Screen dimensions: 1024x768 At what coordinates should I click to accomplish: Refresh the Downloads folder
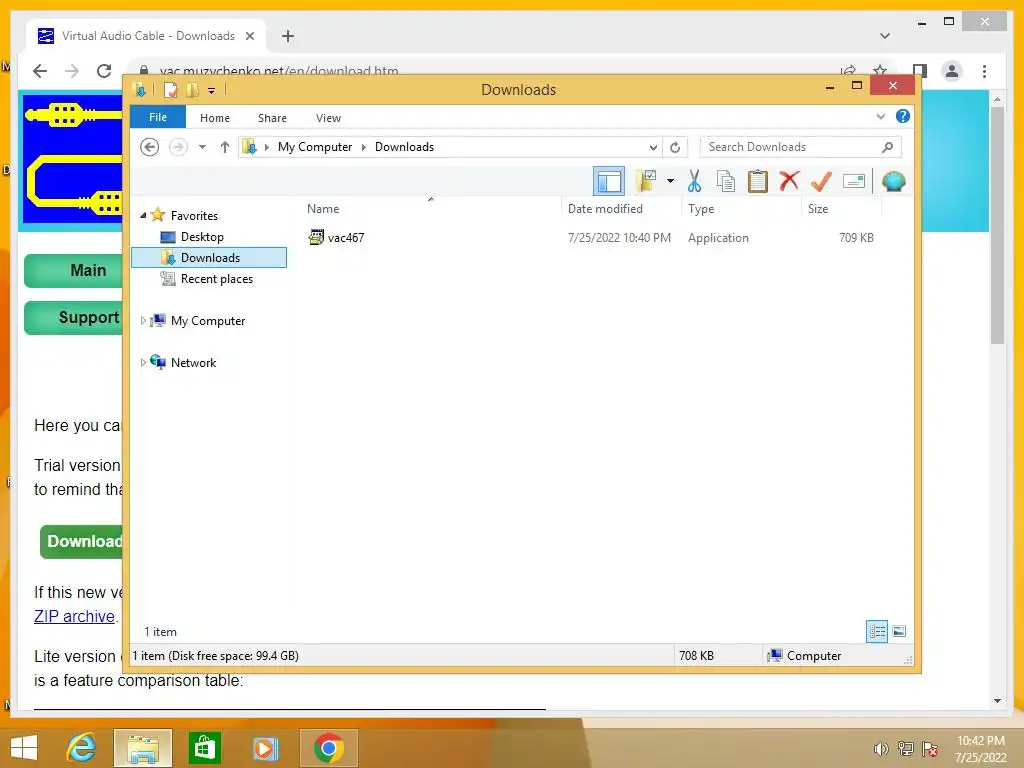tap(675, 147)
